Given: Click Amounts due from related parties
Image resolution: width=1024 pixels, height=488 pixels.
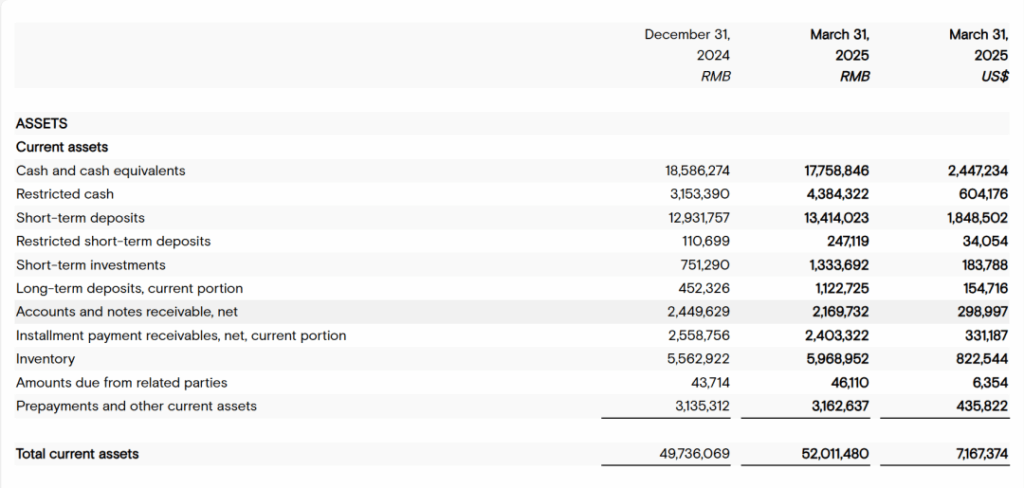Looking at the screenshot, I should [121, 382].
